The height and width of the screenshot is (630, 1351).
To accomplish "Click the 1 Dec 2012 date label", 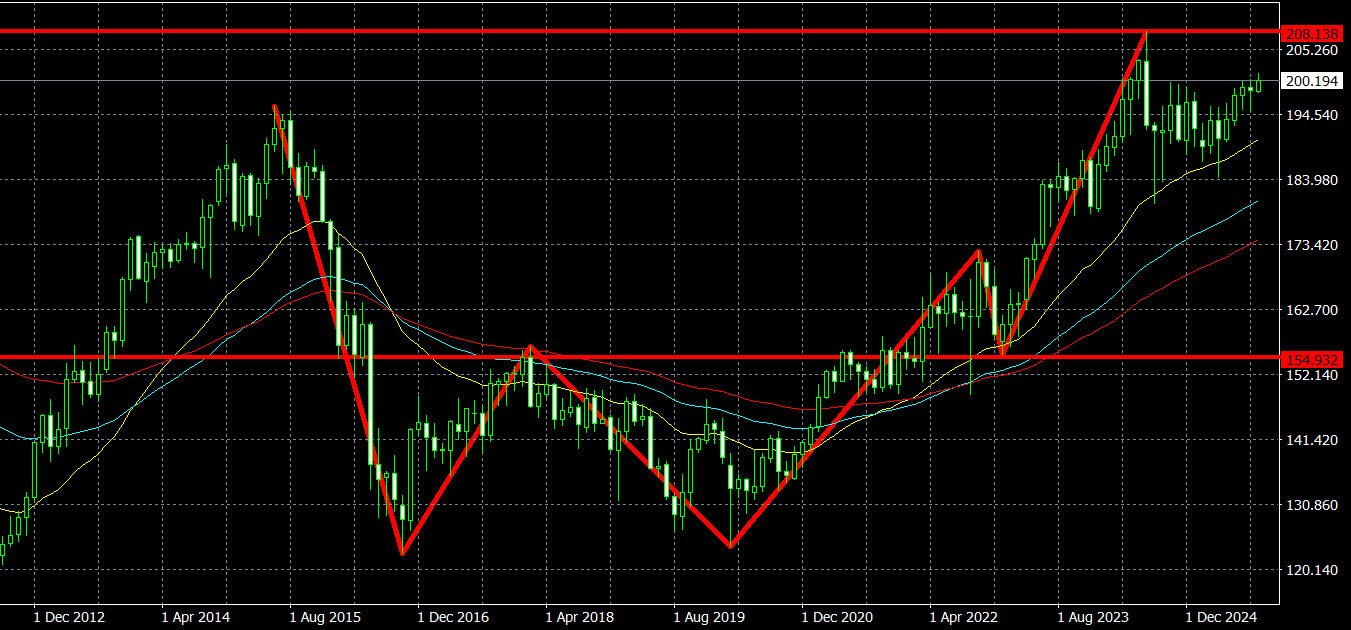I will [x=69, y=617].
